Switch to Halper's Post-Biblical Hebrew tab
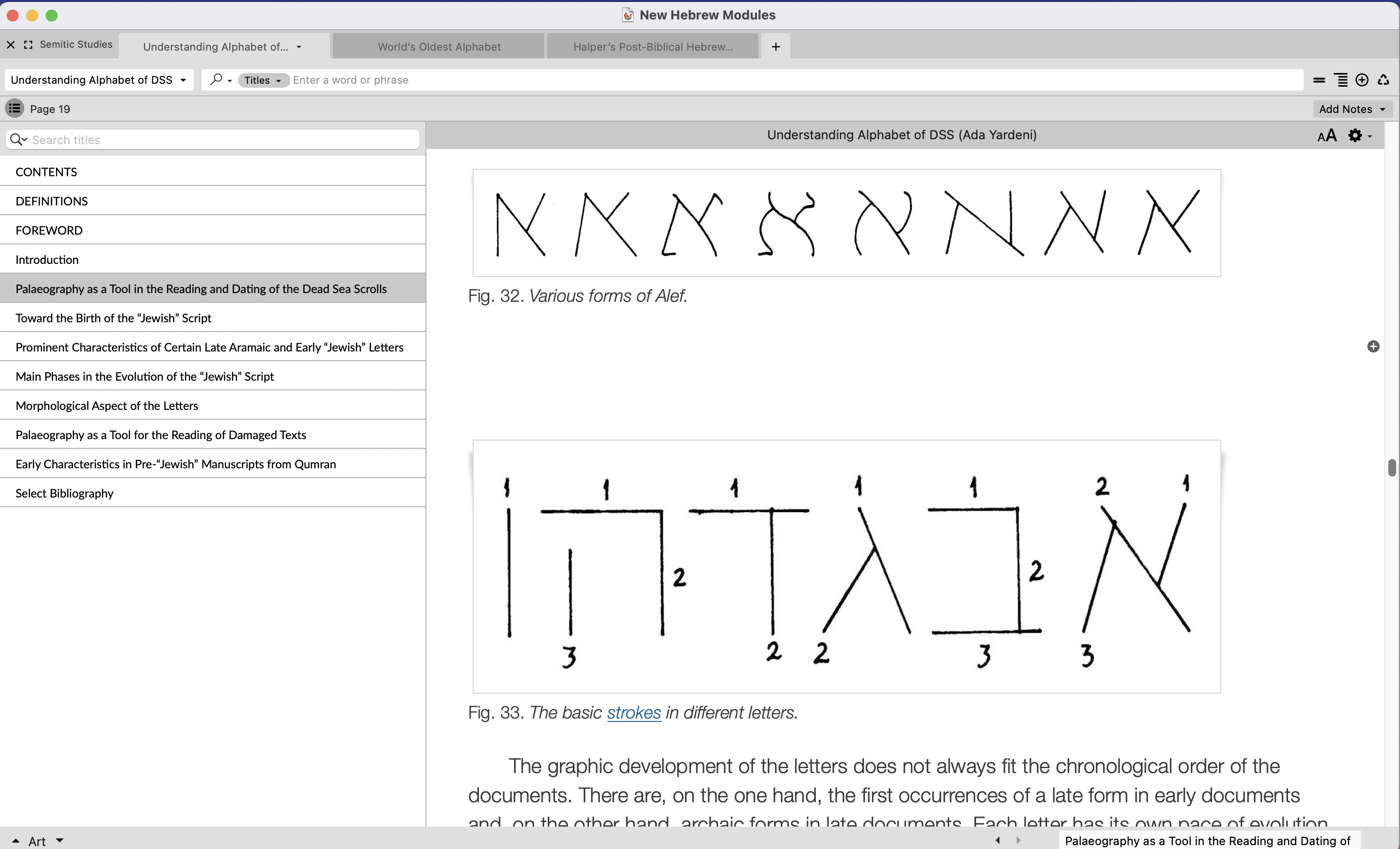Image resolution: width=1400 pixels, height=849 pixels. coord(652,47)
